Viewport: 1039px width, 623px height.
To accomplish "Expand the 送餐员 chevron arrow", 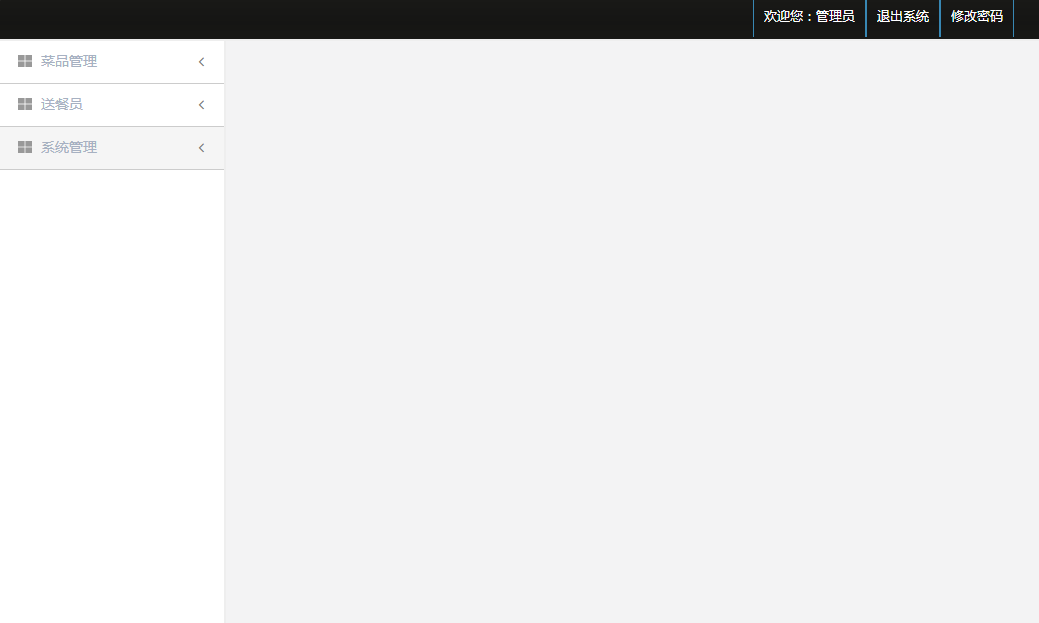I will pos(201,105).
